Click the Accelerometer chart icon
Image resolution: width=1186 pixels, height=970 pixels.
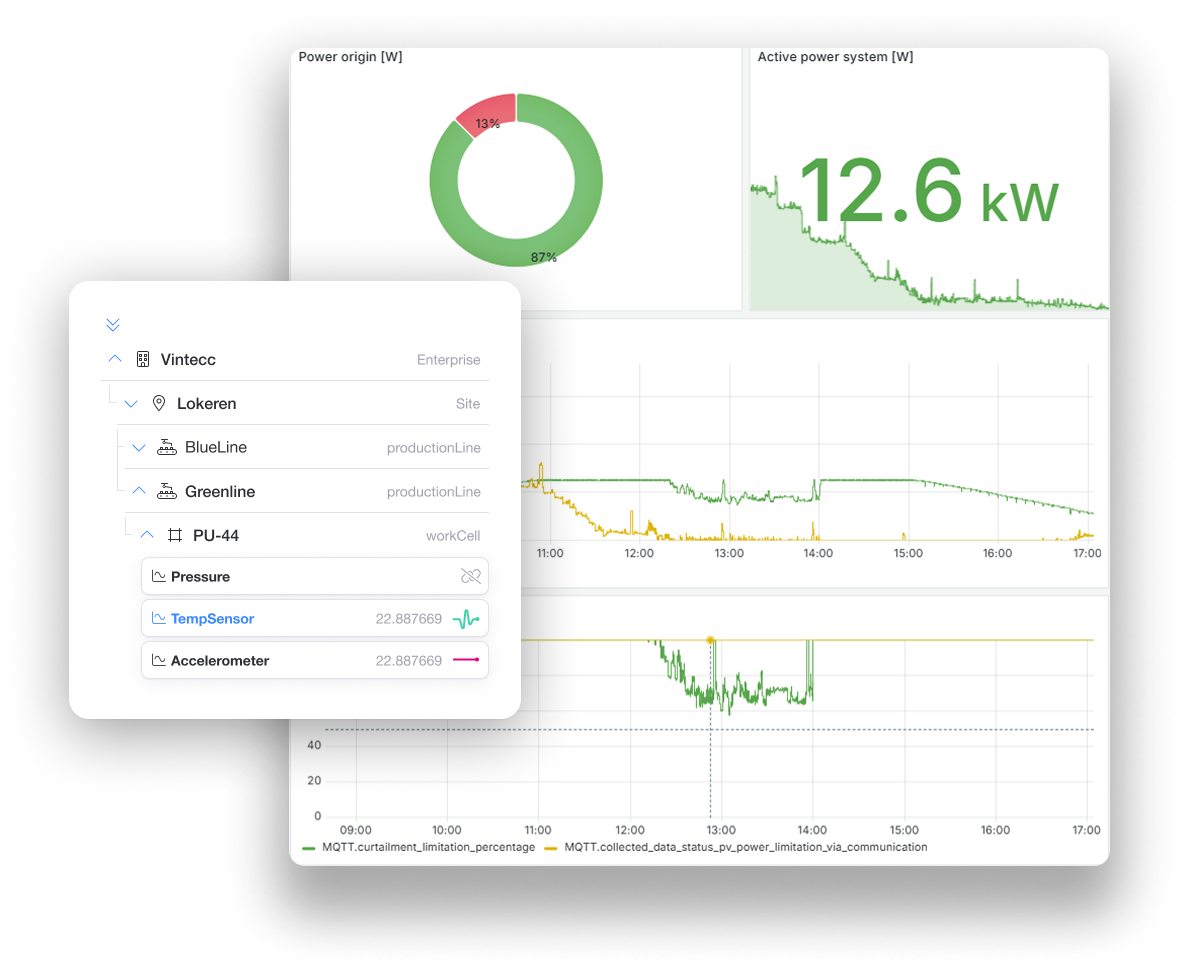159,661
